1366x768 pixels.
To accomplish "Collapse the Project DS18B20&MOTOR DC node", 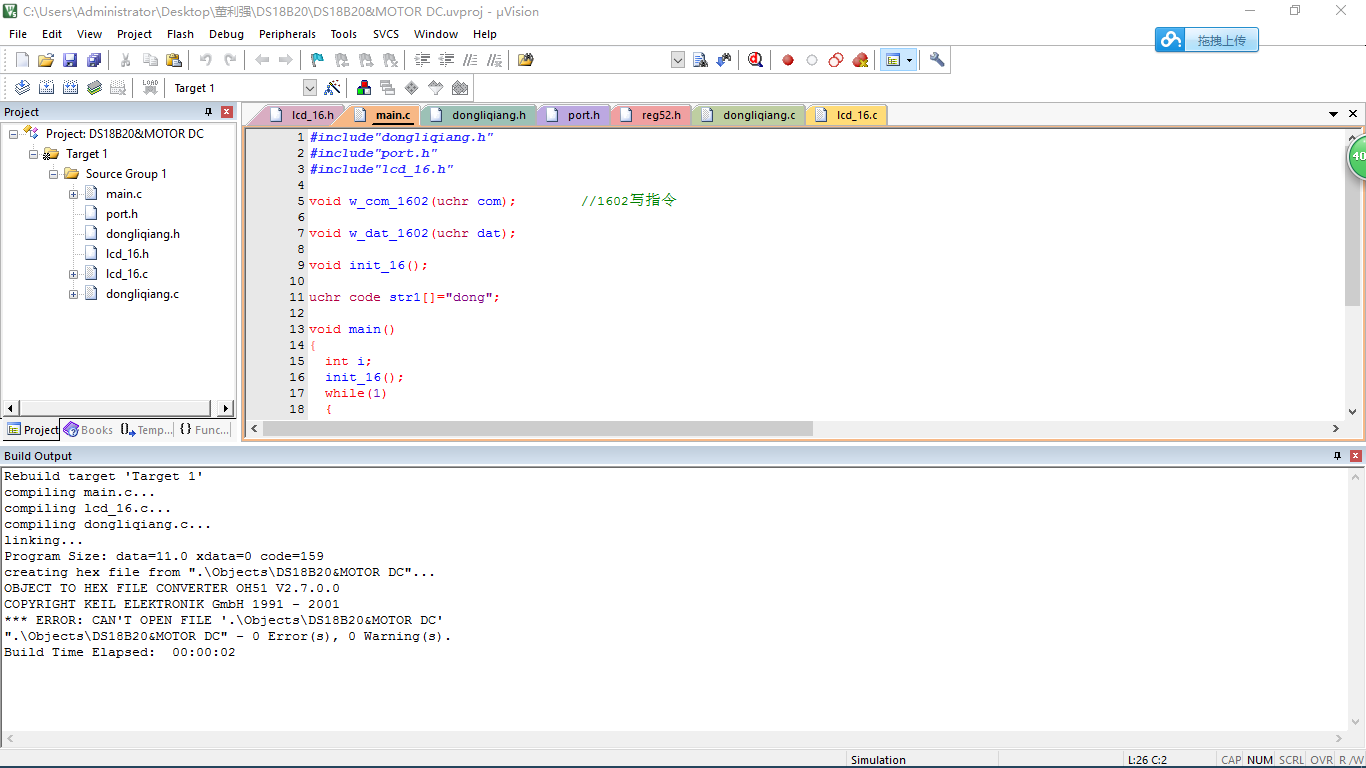I will tap(14, 134).
